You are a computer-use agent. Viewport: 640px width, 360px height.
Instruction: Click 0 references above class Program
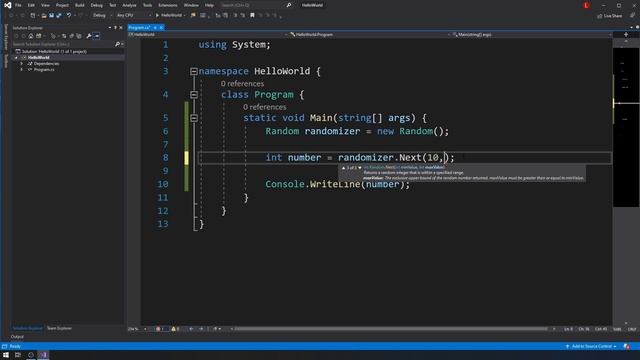point(242,84)
